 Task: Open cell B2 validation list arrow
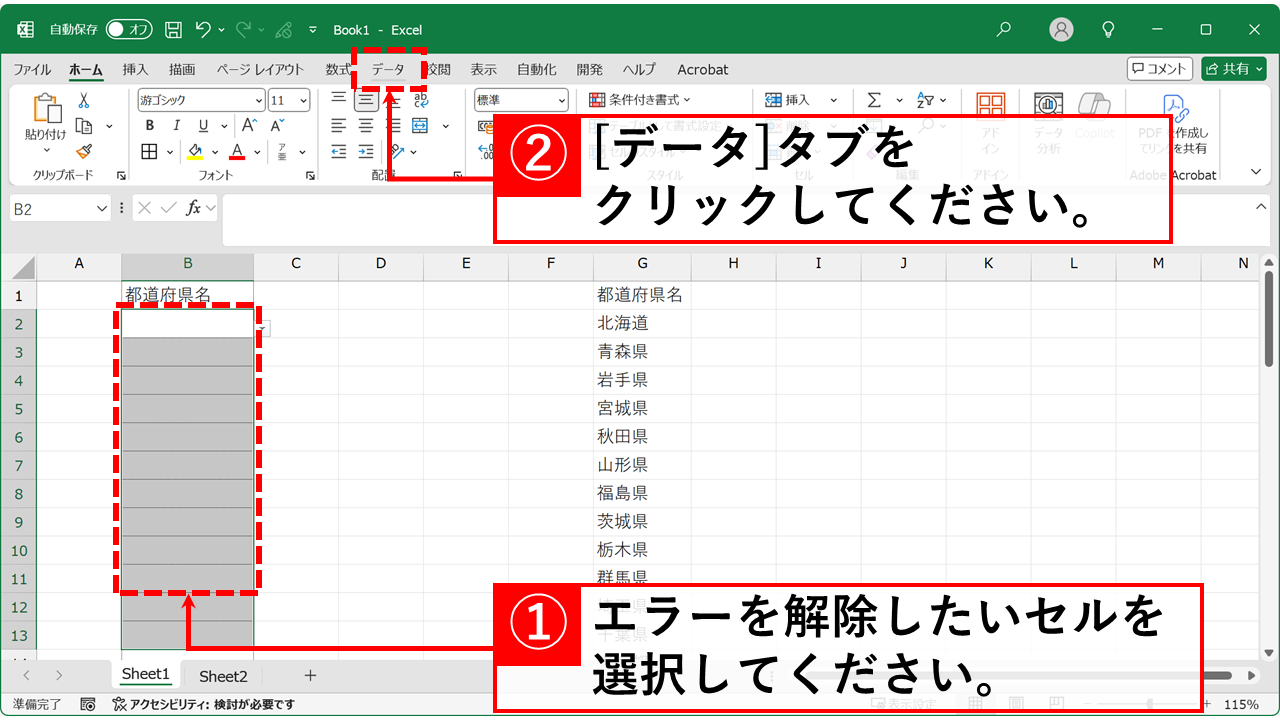point(262,328)
